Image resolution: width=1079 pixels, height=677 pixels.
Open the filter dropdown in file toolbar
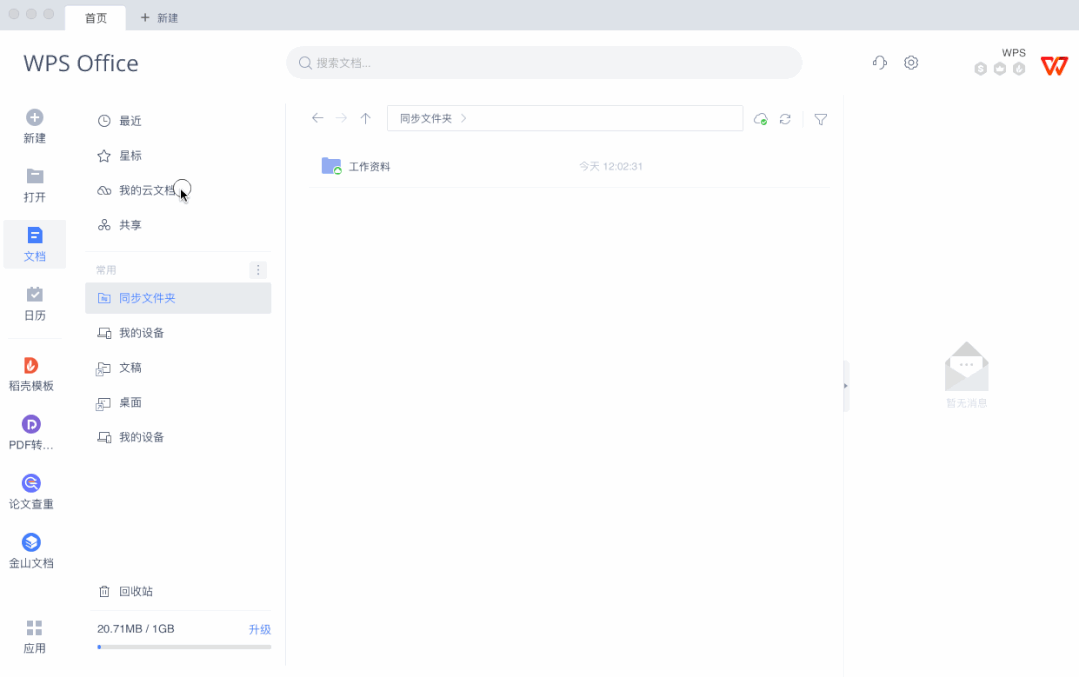pyautogui.click(x=821, y=119)
